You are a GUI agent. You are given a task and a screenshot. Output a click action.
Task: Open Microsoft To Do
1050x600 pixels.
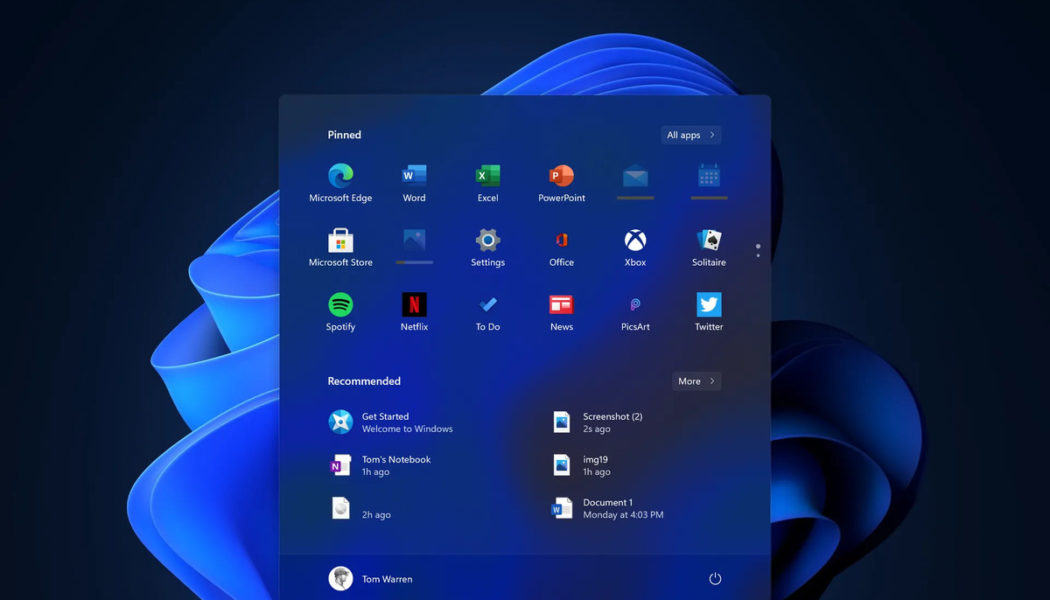[x=487, y=310]
